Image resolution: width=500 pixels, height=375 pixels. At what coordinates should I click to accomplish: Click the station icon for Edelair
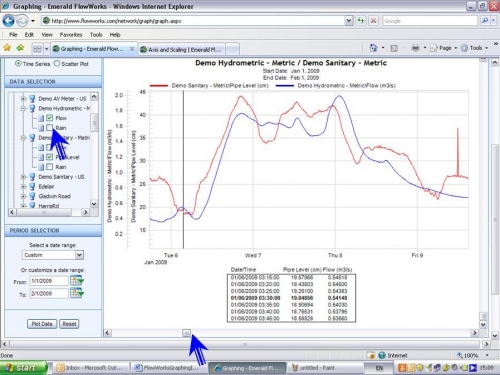pos(32,186)
